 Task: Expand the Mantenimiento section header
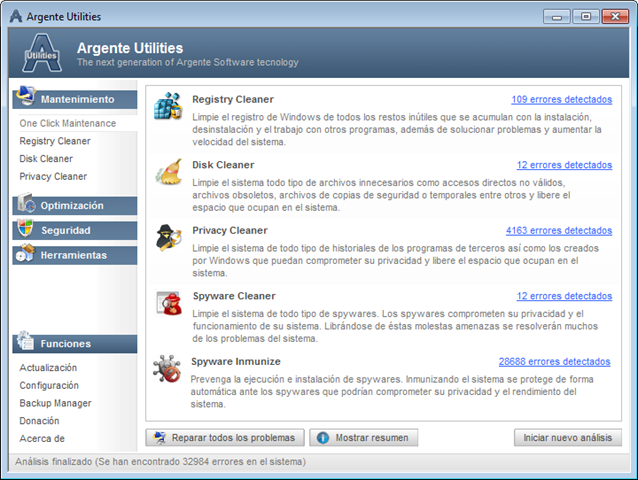tap(75, 99)
